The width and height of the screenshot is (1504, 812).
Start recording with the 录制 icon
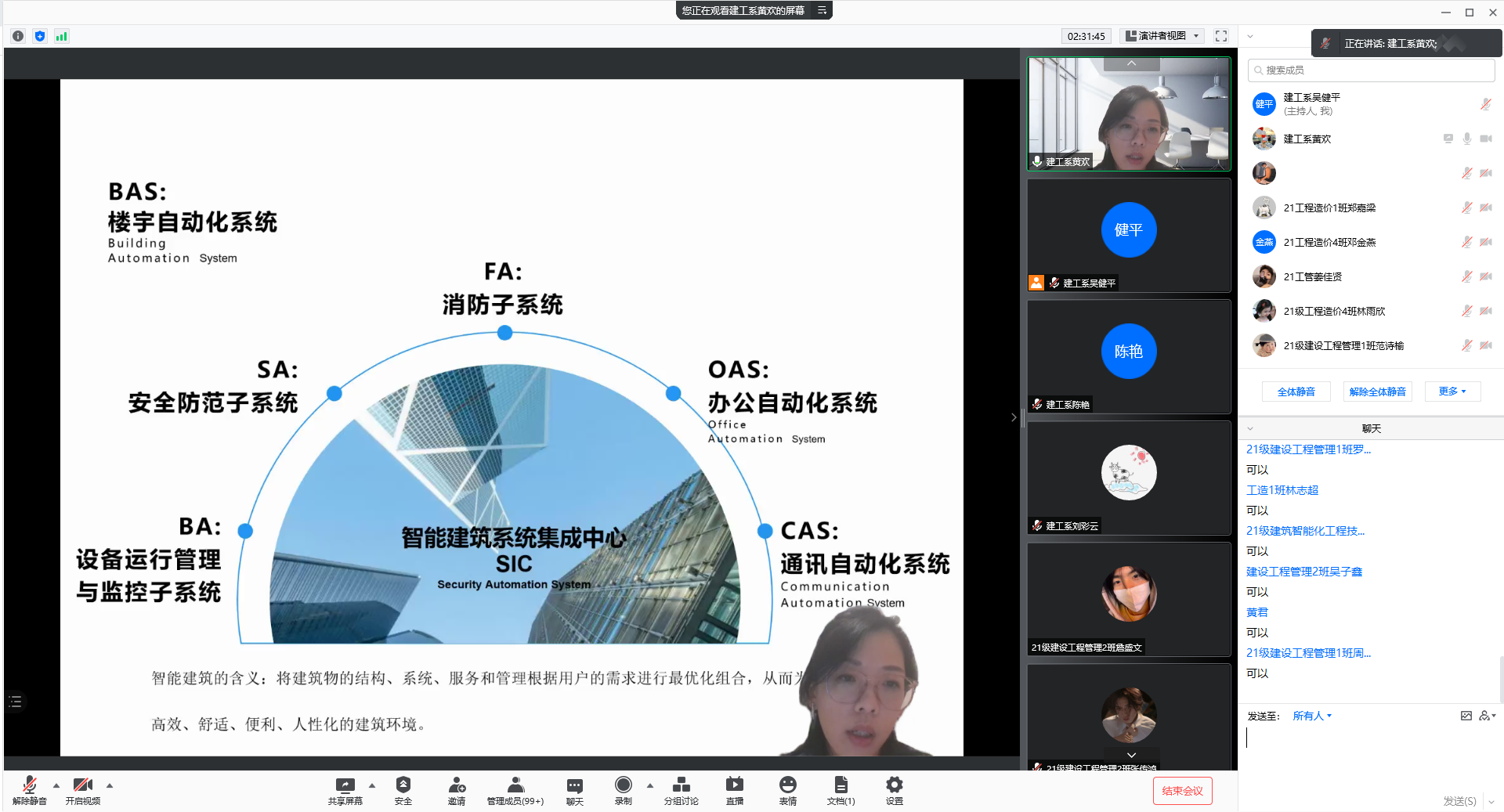tap(623, 785)
